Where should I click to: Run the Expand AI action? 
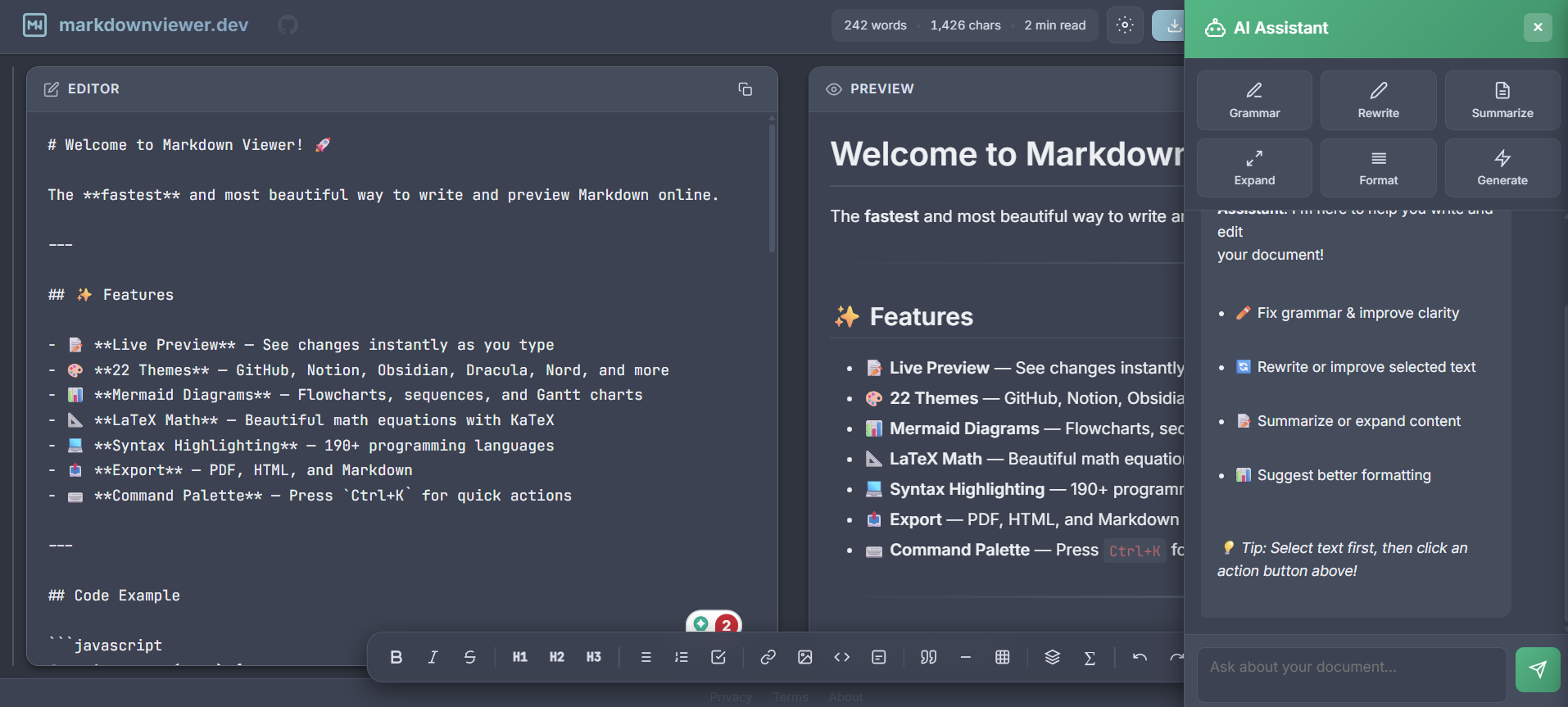tap(1254, 168)
